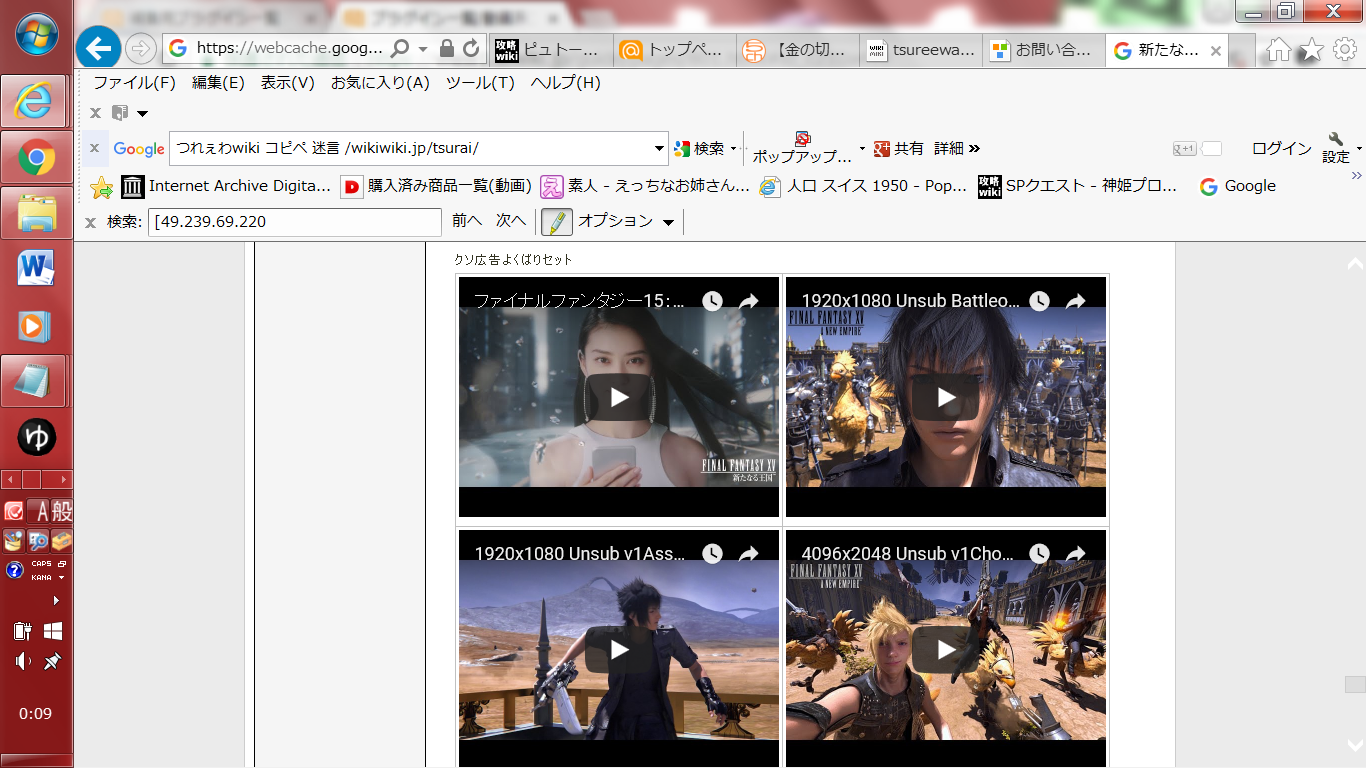
Task: Click the Google toolbar wrench settings icon
Action: pyautogui.click(x=1336, y=140)
